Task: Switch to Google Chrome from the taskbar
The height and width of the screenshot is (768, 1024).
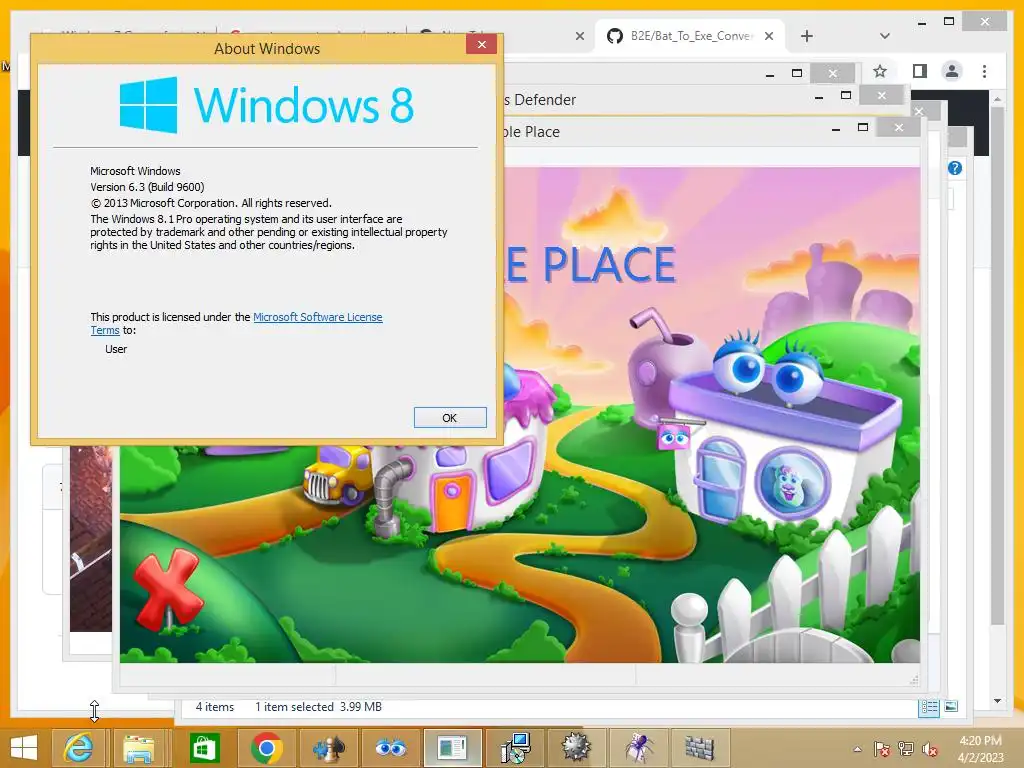Action: tap(266, 748)
